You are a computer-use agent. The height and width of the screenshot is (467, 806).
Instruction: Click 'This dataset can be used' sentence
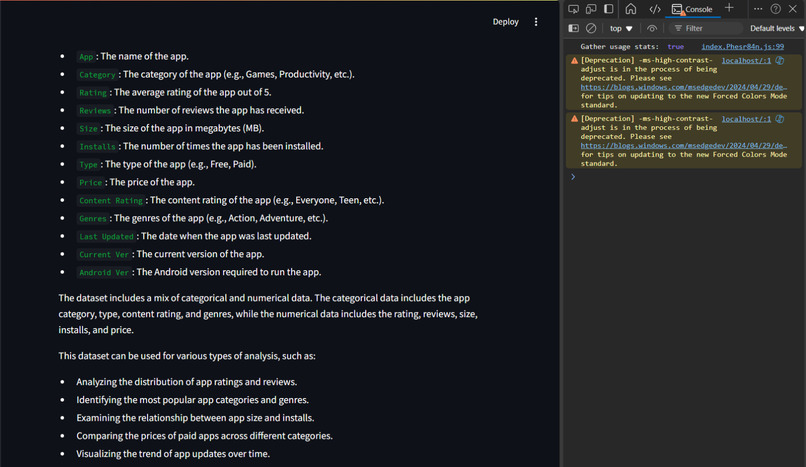[187, 356]
